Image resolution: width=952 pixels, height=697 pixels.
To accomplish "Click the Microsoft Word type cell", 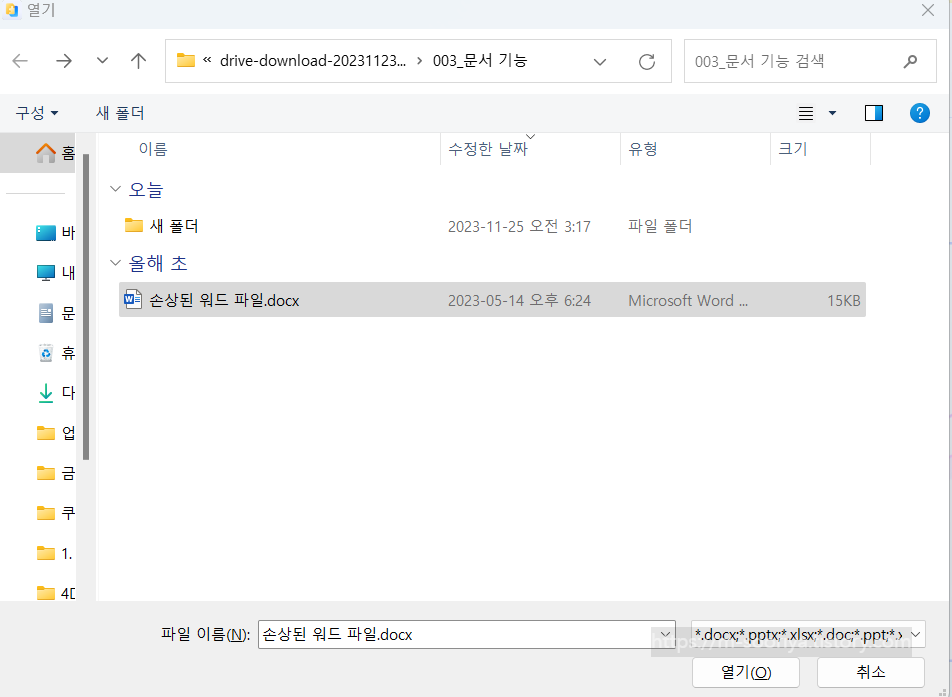I will click(688, 301).
